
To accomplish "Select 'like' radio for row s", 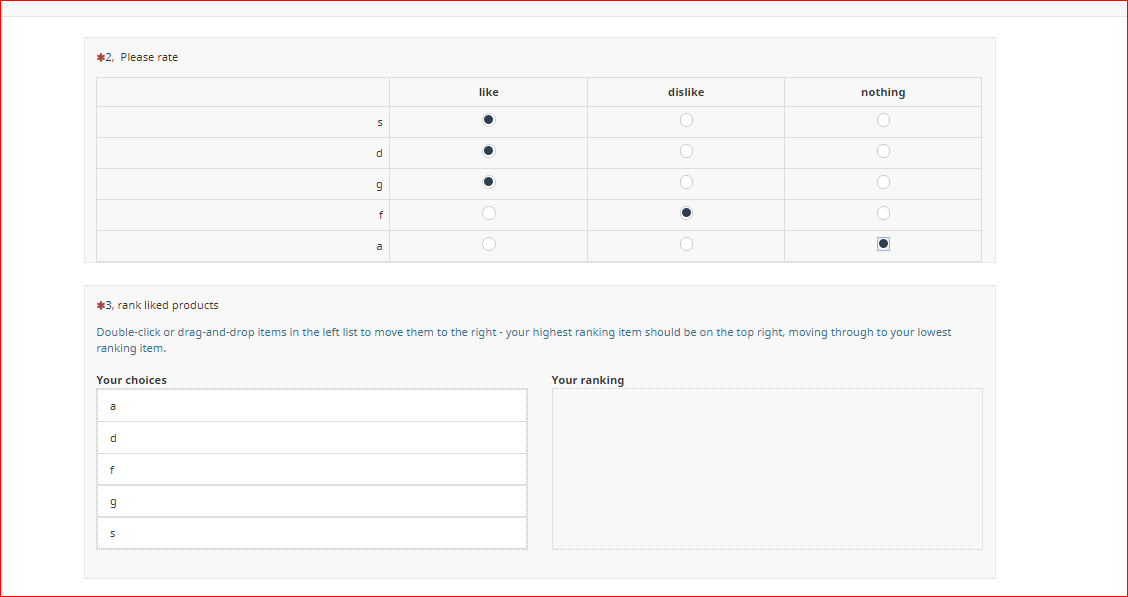I will point(488,120).
